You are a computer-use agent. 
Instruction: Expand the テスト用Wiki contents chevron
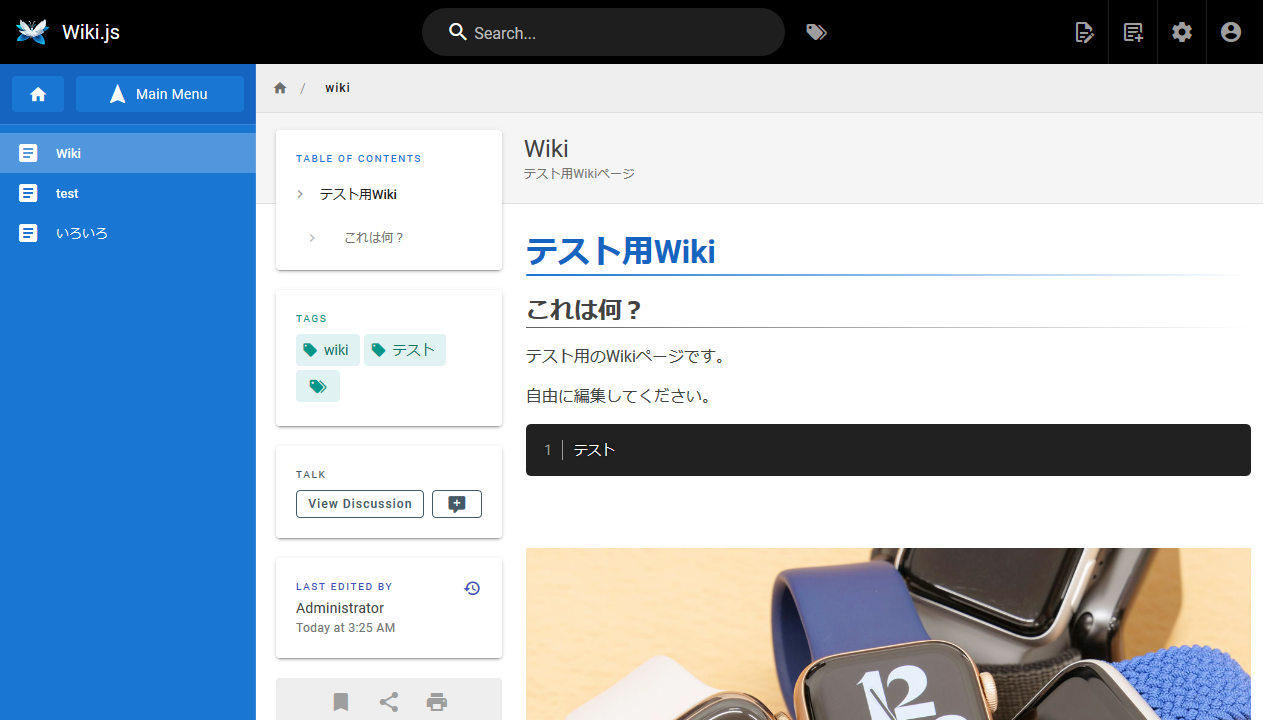(x=300, y=194)
